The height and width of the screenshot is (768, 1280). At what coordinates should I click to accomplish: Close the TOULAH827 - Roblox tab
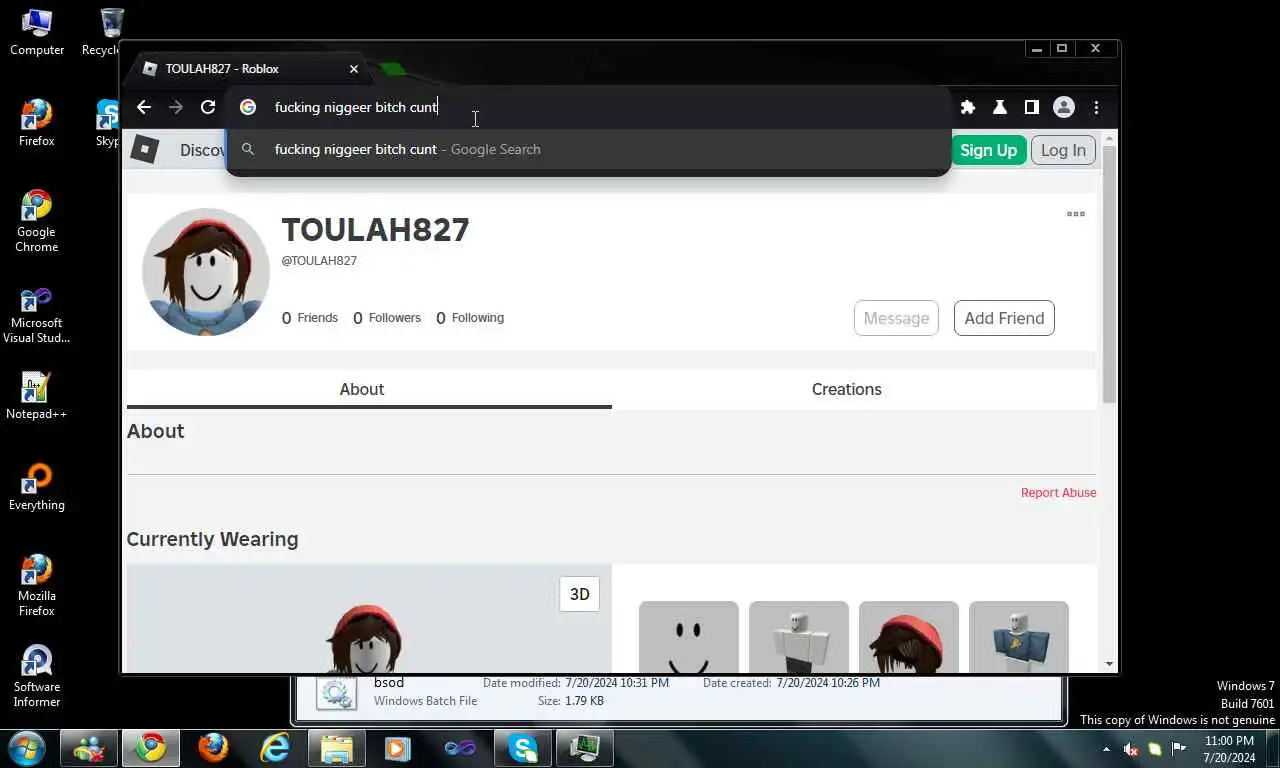(x=354, y=69)
